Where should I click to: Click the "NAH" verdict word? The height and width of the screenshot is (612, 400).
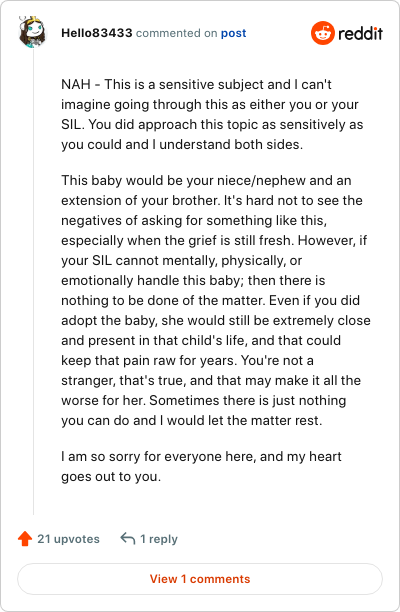[x=76, y=84]
